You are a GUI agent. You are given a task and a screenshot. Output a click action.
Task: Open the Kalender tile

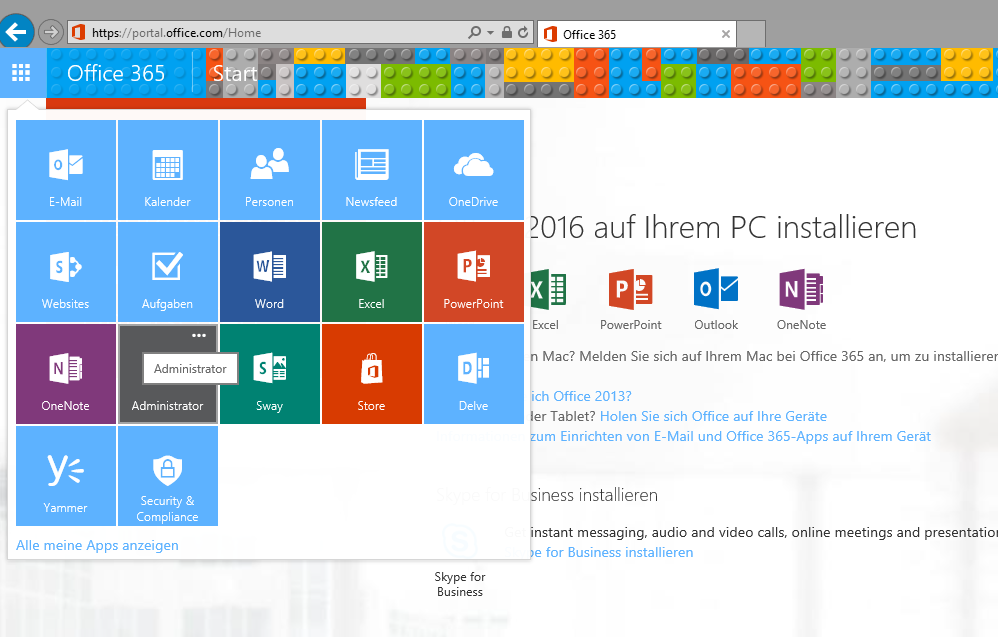[168, 170]
